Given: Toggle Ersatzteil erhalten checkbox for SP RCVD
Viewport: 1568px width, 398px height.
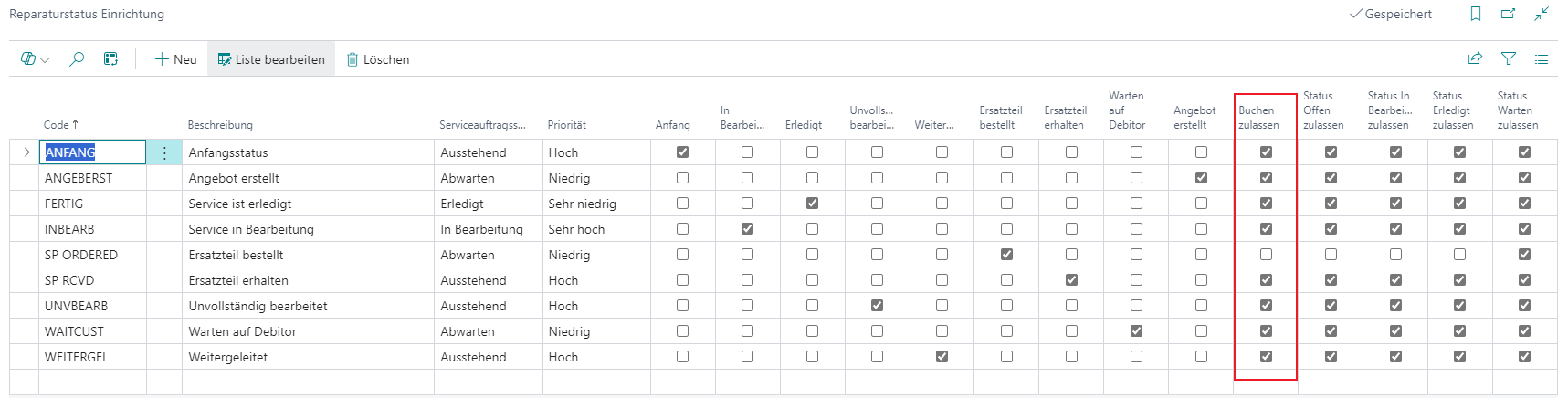Looking at the screenshot, I should coord(1071,280).
